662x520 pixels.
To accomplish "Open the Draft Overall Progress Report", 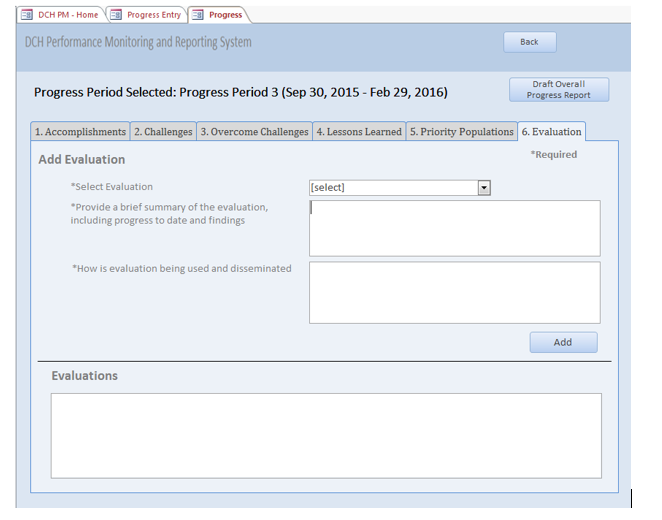I will [x=558, y=90].
